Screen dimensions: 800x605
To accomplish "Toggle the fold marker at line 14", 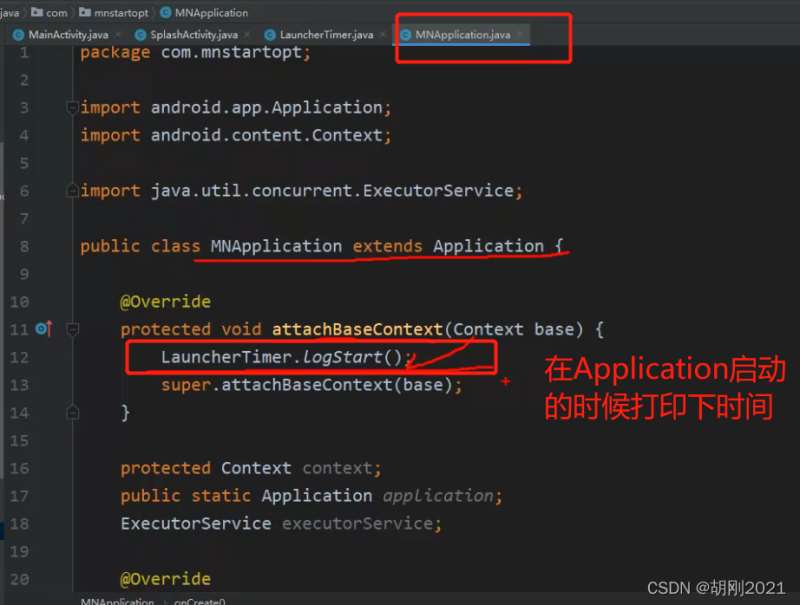I will [x=72, y=412].
